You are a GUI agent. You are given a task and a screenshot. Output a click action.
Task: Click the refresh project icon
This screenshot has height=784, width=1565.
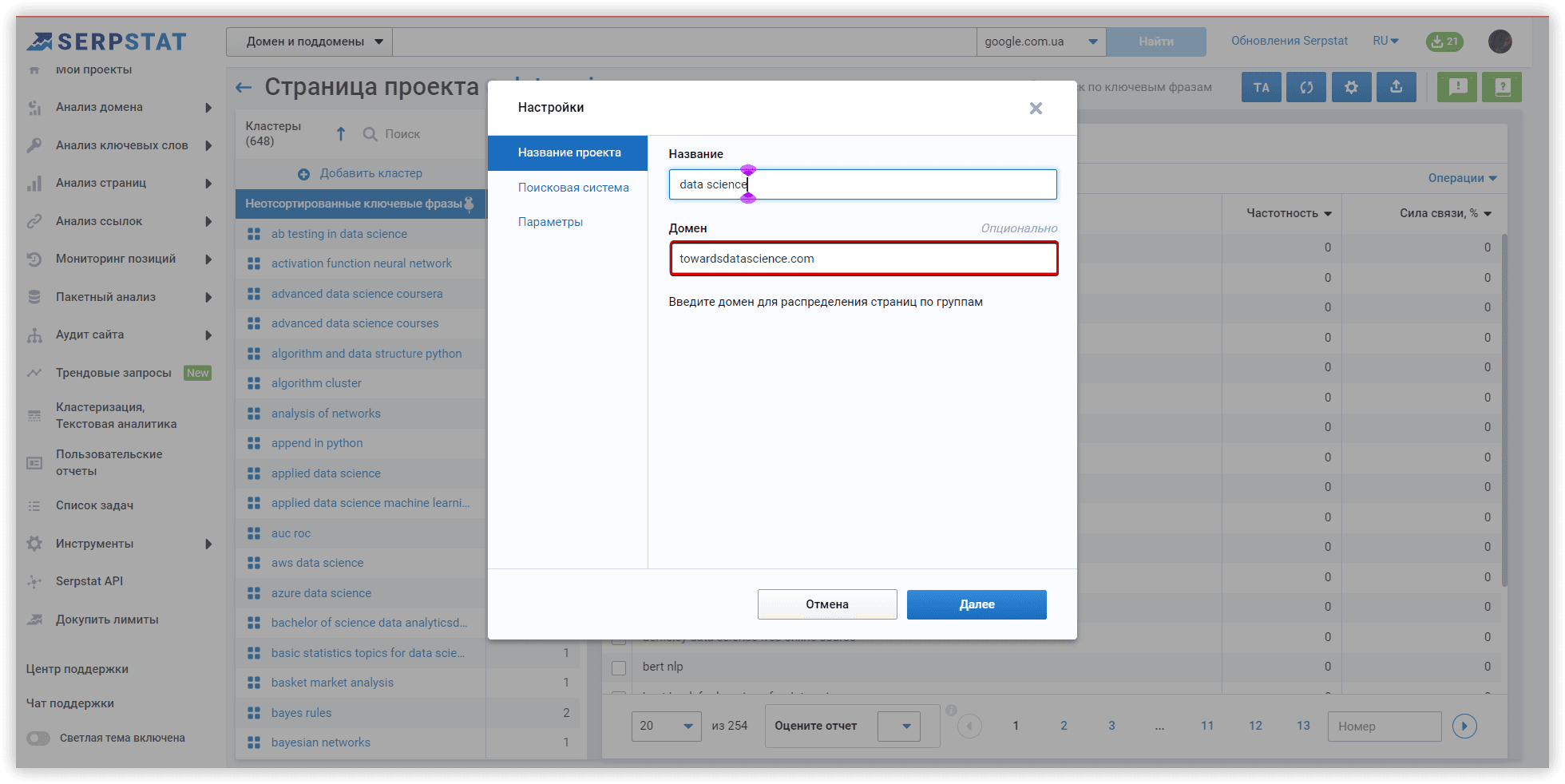click(1306, 87)
